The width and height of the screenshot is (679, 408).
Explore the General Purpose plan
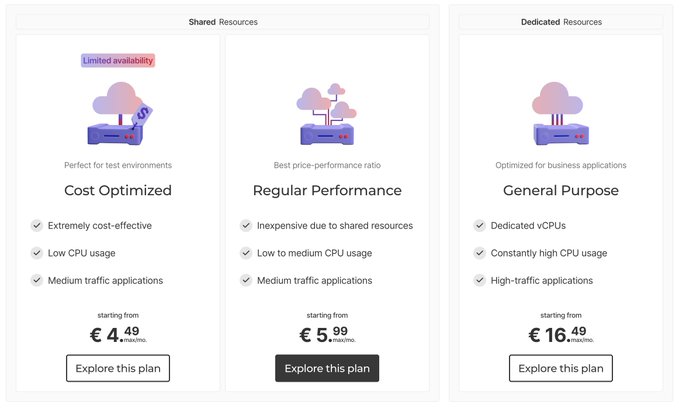click(561, 368)
